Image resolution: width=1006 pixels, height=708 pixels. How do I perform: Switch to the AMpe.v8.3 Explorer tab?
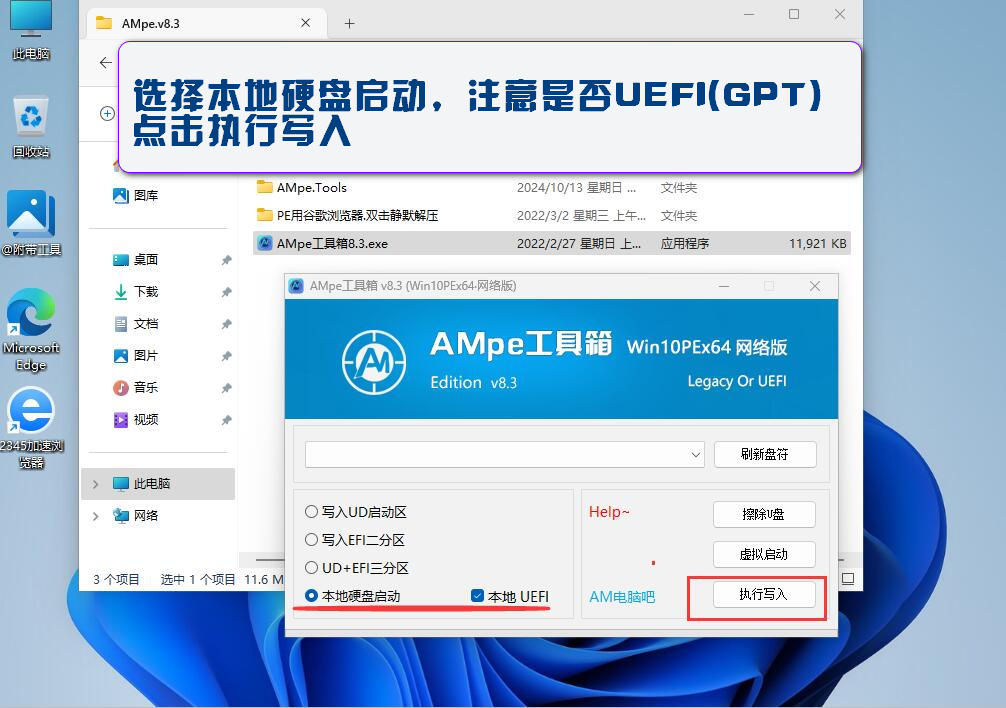pyautogui.click(x=205, y=23)
